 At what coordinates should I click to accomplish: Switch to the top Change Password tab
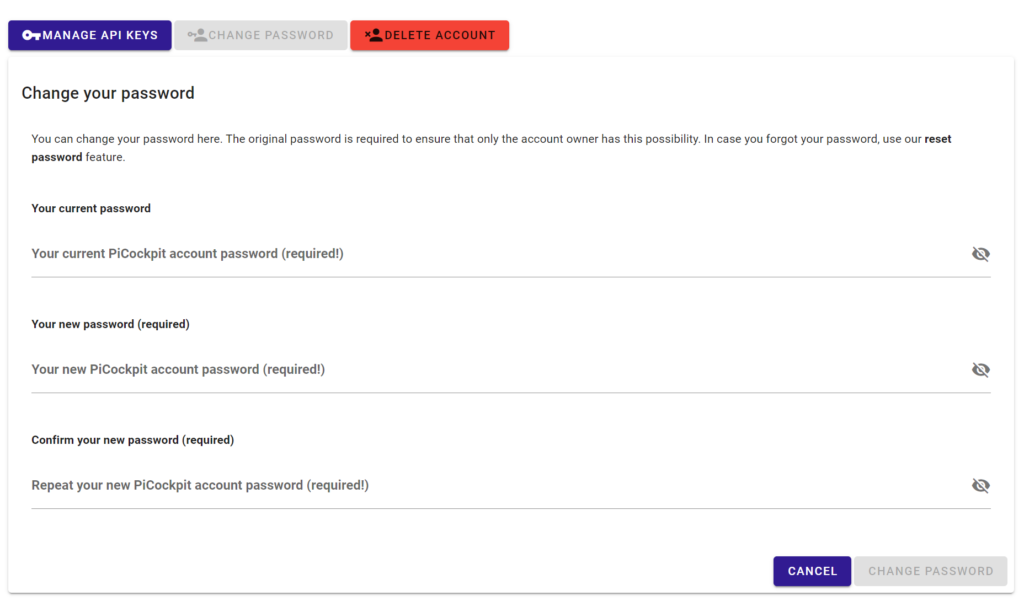(261, 35)
